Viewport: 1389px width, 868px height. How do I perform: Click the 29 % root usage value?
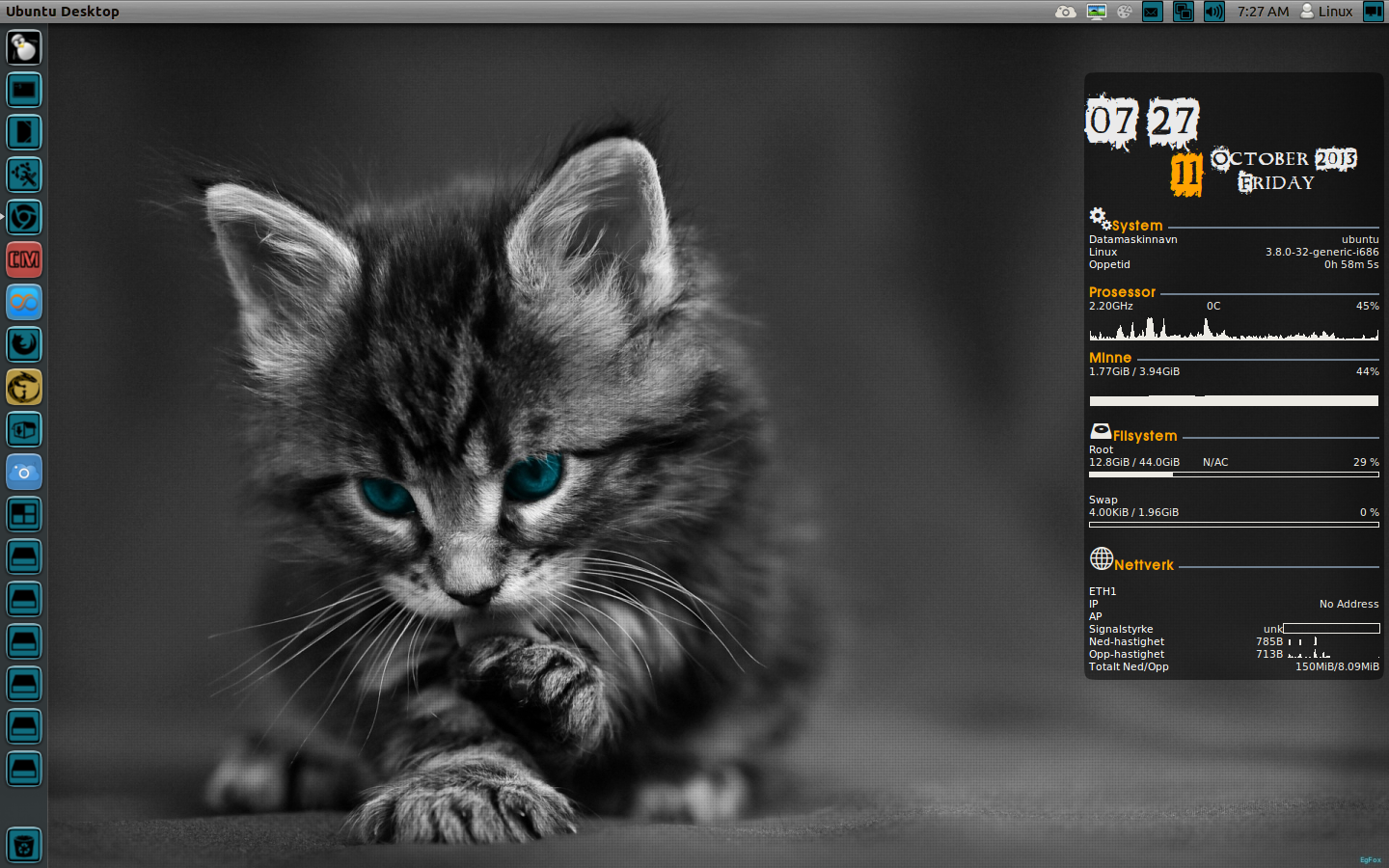1366,462
